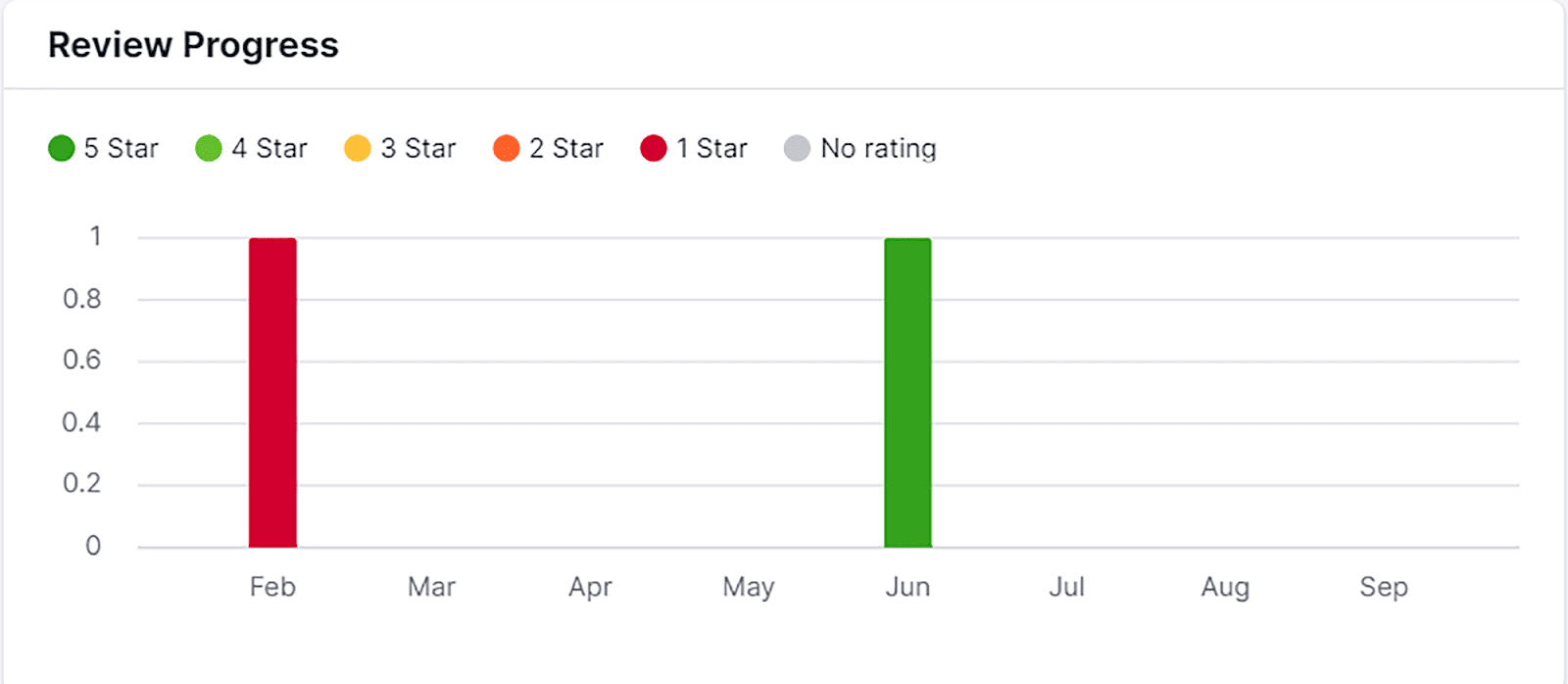This screenshot has width=1568, height=684.
Task: Click the yellow 3 Star legend dot
Action: 358,149
